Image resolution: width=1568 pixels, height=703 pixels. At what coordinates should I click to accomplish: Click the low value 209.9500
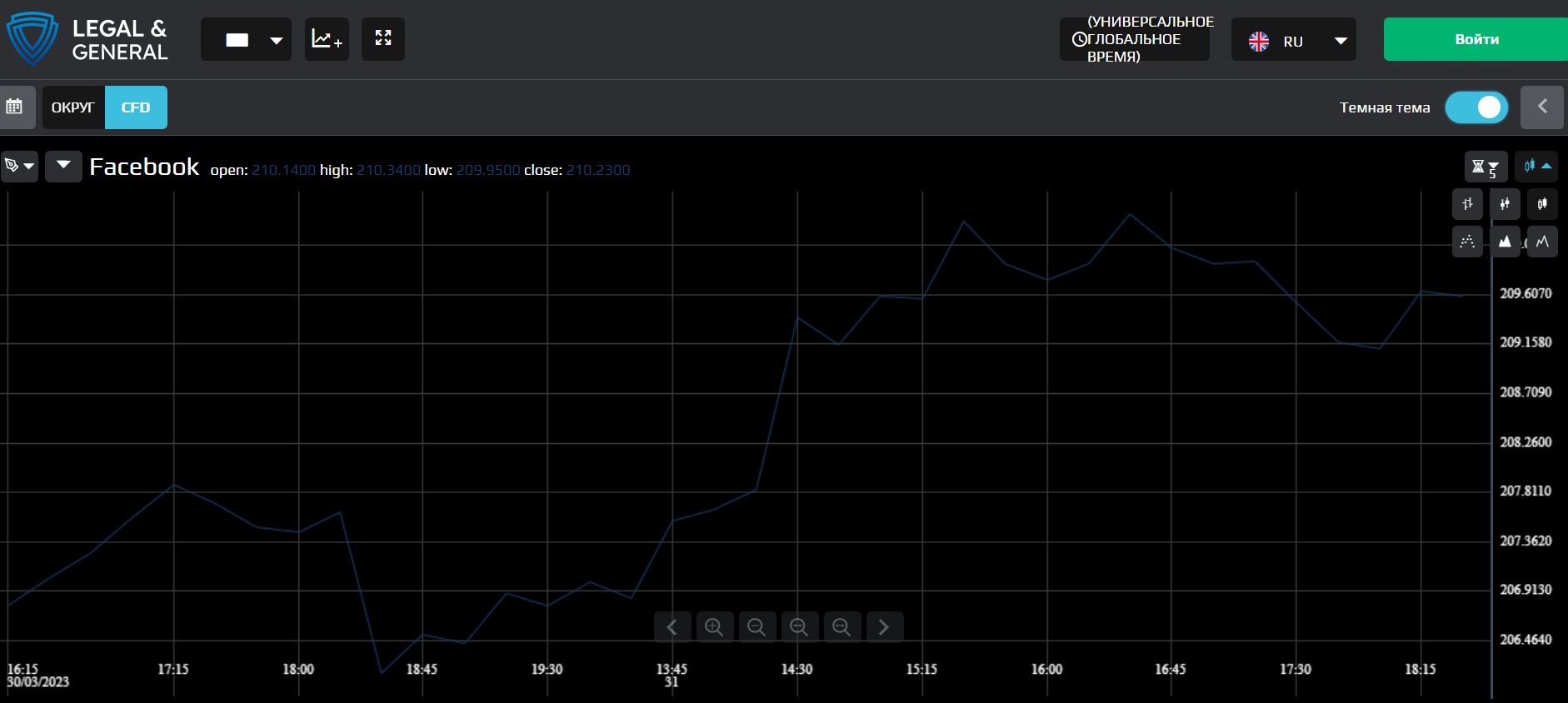[487, 170]
